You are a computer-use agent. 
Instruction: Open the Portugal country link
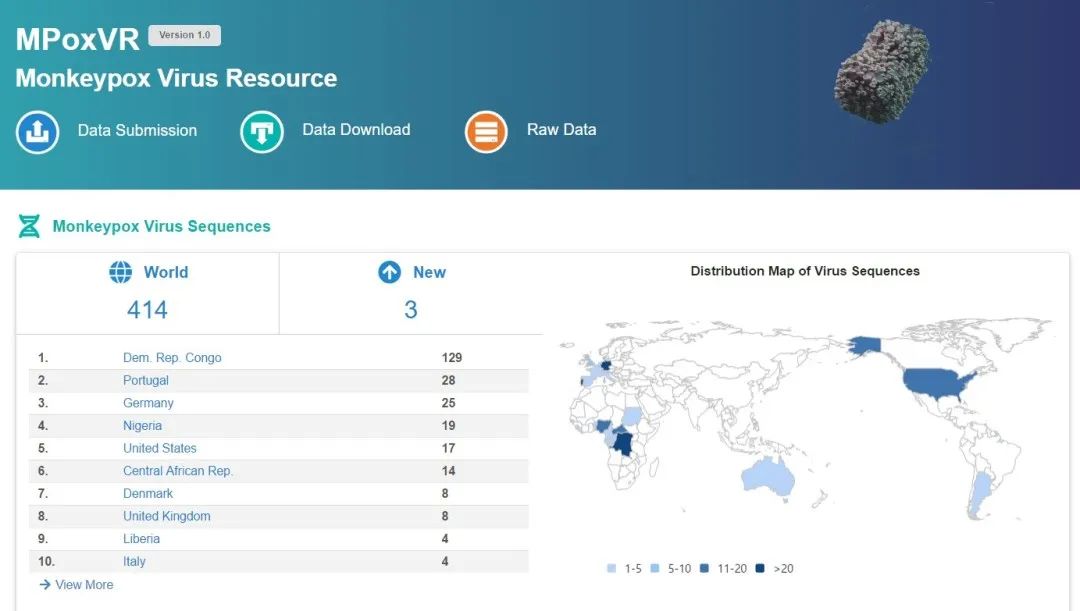pos(146,380)
